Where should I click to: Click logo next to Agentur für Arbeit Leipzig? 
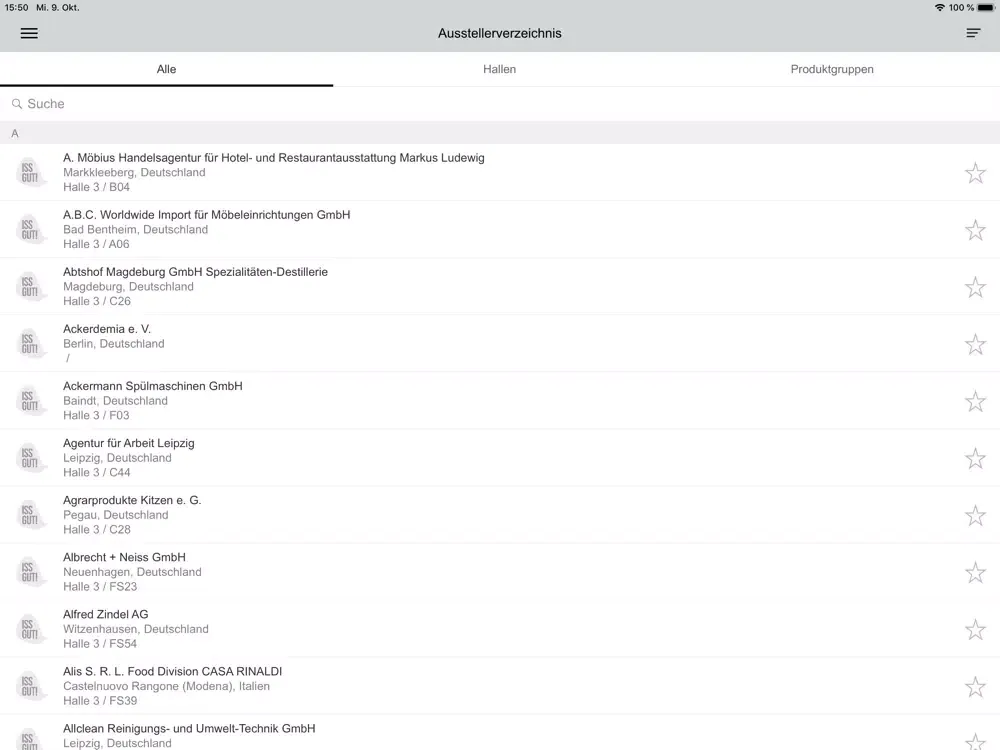pyautogui.click(x=31, y=458)
